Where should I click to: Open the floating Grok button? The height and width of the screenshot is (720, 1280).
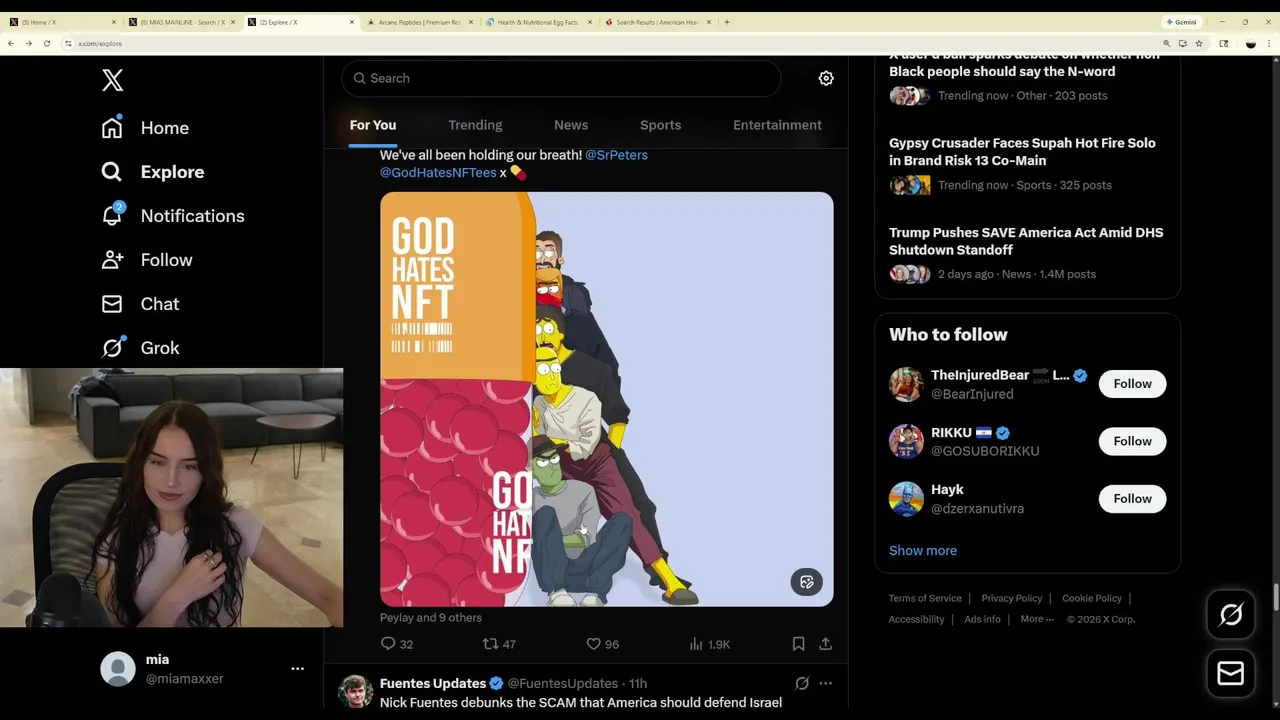1231,615
